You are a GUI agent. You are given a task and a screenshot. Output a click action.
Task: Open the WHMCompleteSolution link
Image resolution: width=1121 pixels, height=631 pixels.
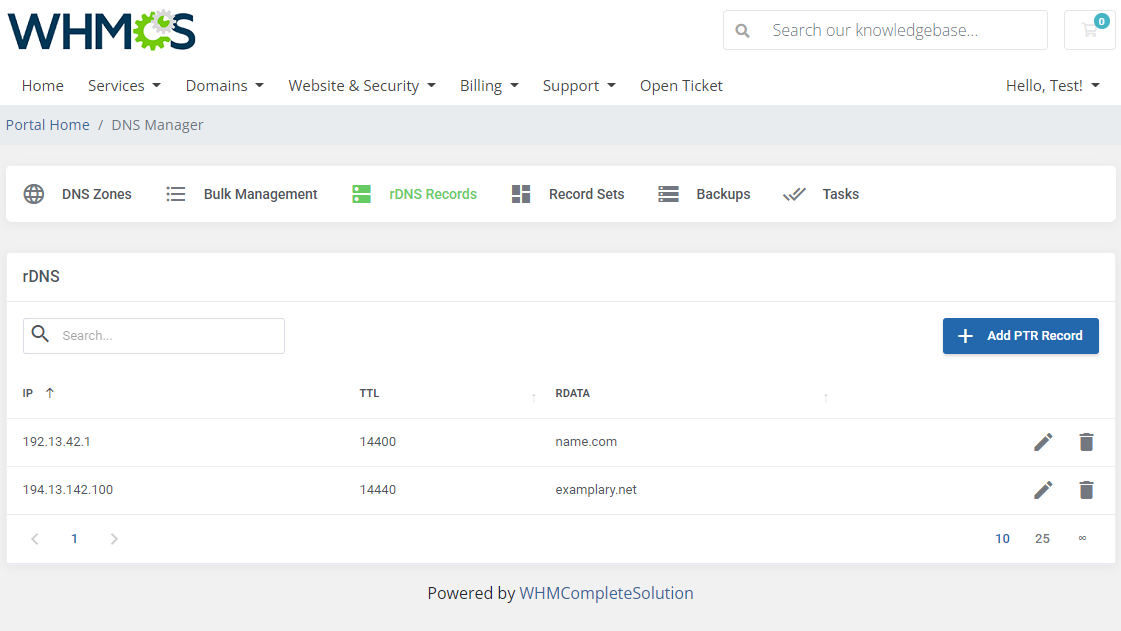click(606, 593)
